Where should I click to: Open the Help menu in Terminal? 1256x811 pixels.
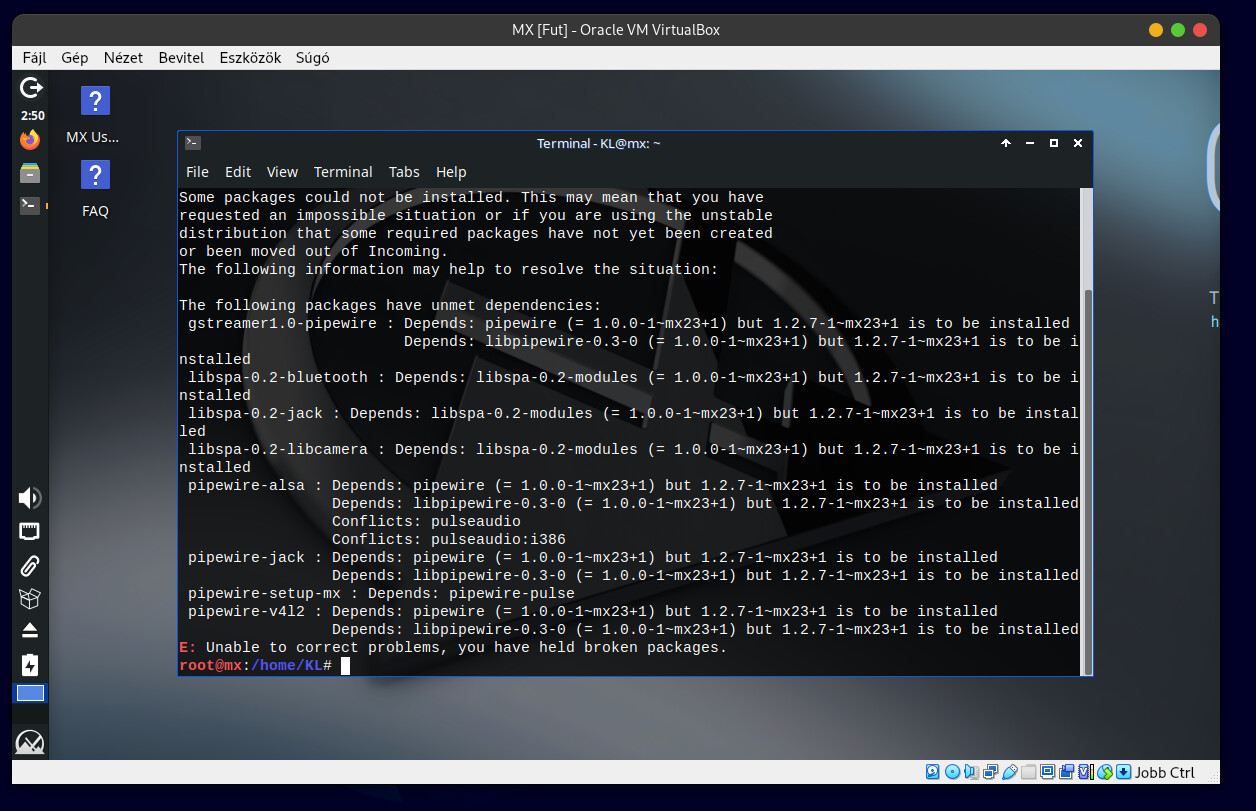click(x=451, y=172)
